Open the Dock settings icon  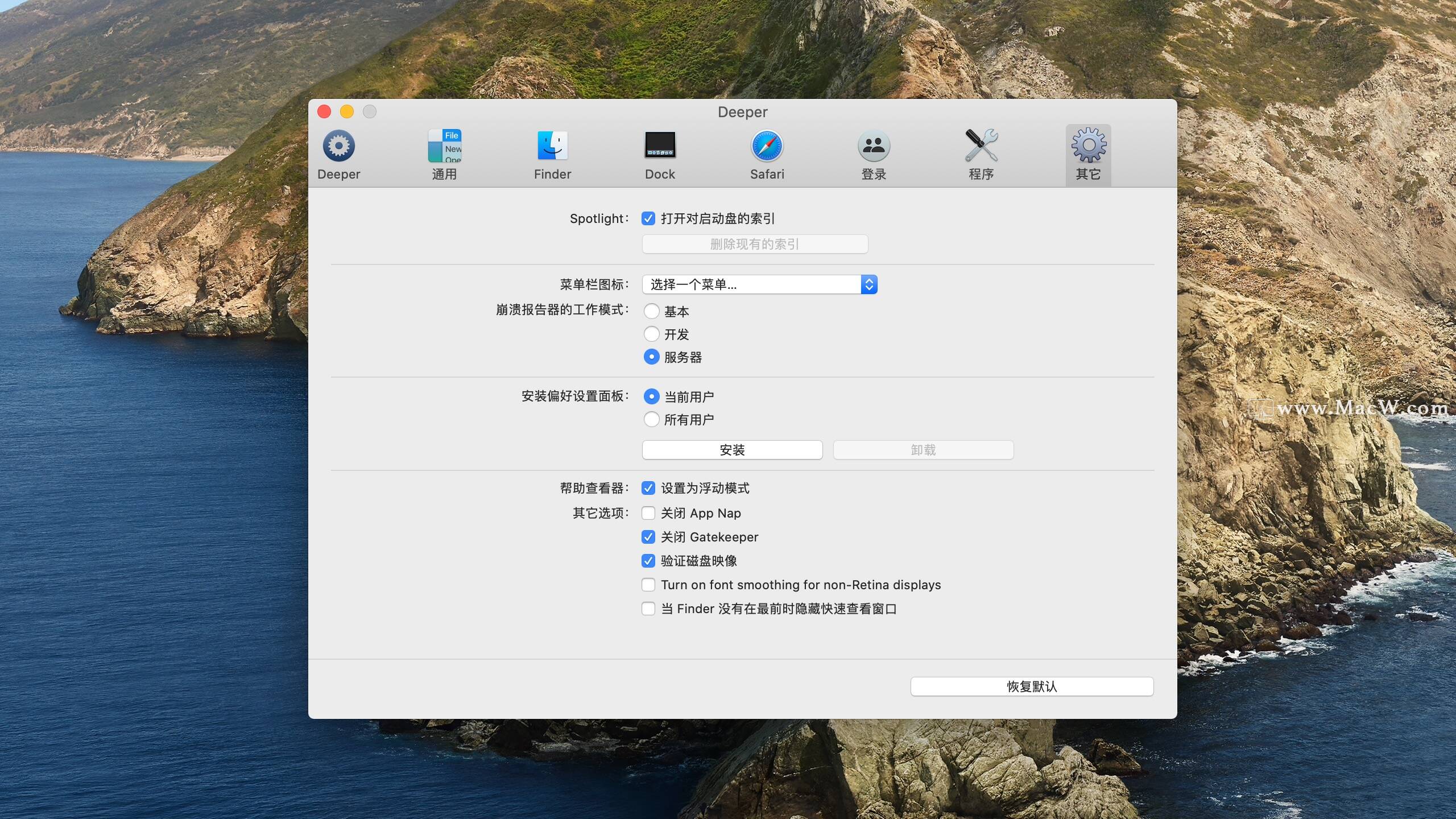(660, 146)
